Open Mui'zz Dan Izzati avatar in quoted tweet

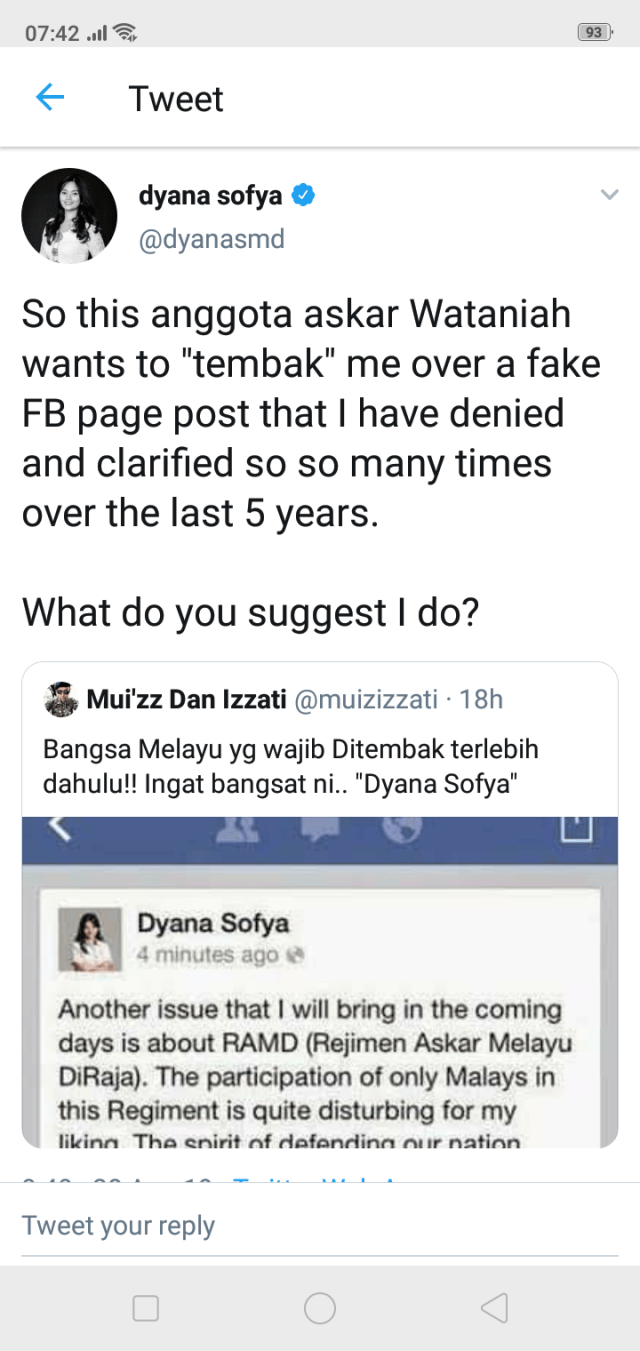tap(62, 699)
